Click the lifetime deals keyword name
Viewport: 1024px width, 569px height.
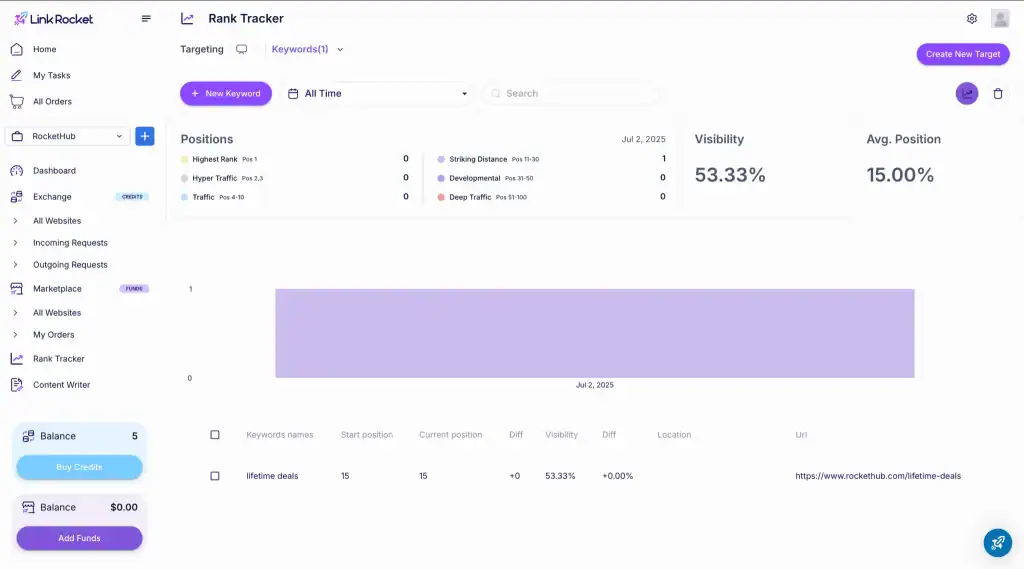click(x=272, y=476)
